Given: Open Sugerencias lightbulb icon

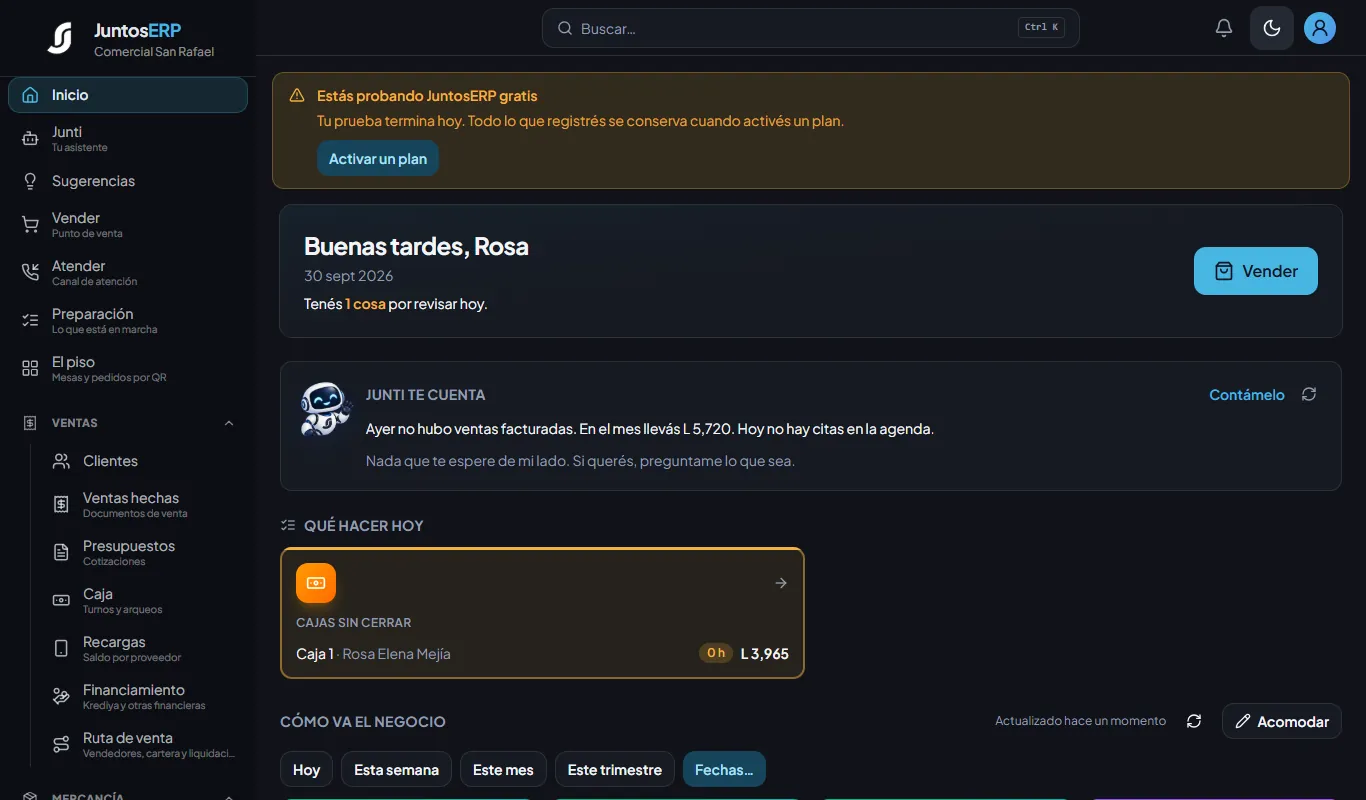Looking at the screenshot, I should (x=31, y=181).
